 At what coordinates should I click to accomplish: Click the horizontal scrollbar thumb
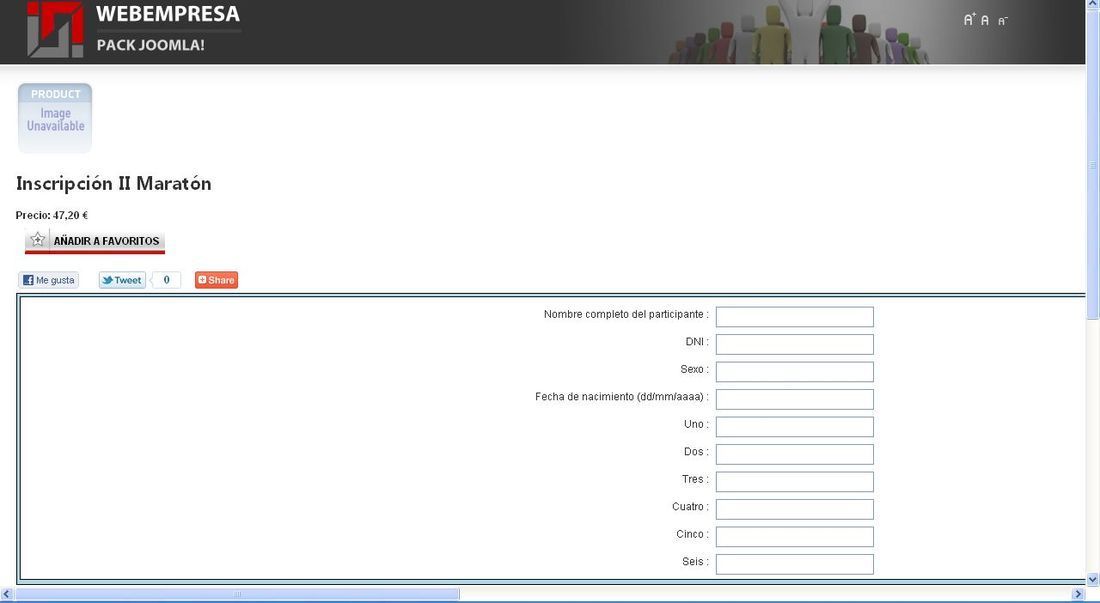pyautogui.click(x=237, y=595)
